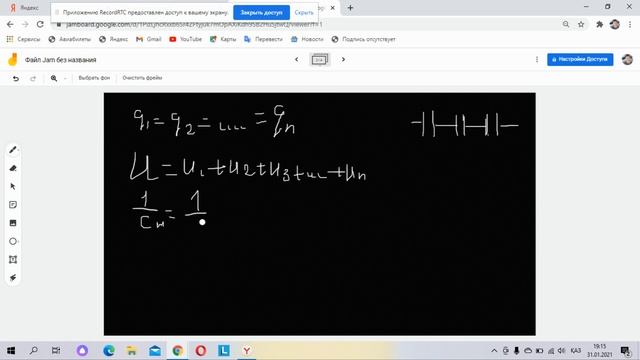
Task: Click Очистить фрейм to clear frame
Action: click(142, 78)
